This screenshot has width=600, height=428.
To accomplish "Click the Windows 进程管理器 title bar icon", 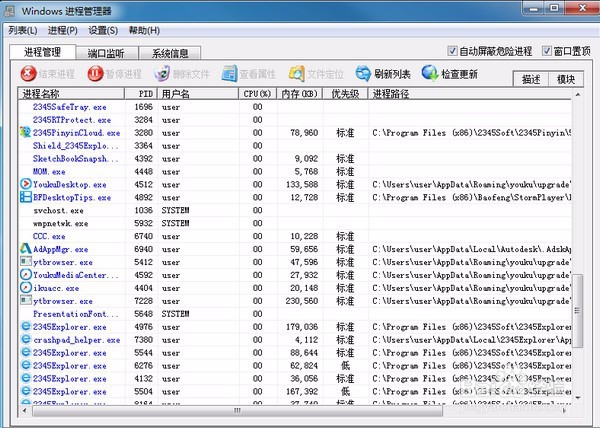I will (9, 11).
